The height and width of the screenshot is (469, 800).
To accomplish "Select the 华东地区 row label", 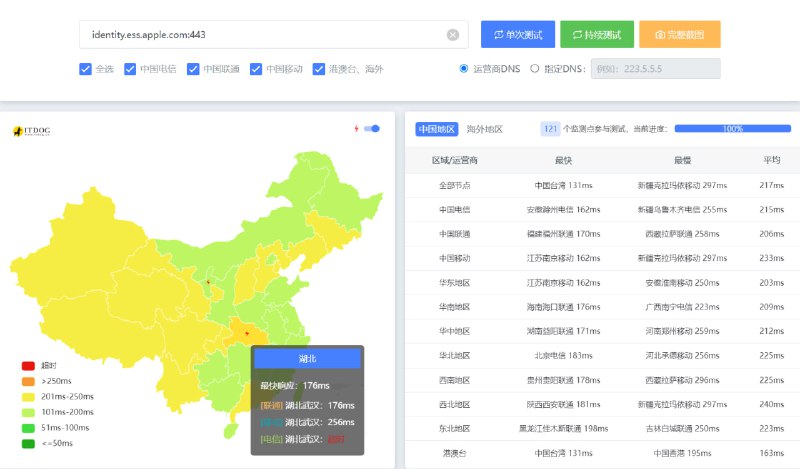I will pyautogui.click(x=455, y=283).
